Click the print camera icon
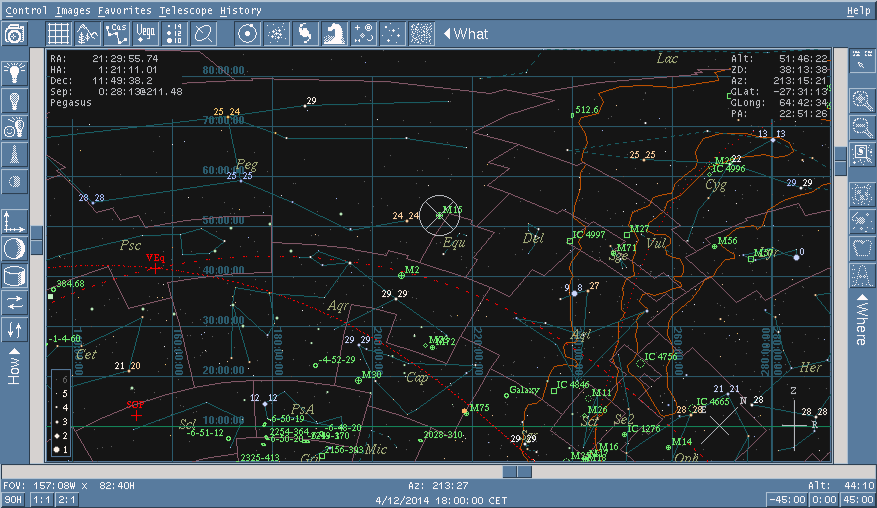The width and height of the screenshot is (877, 508). [14, 34]
